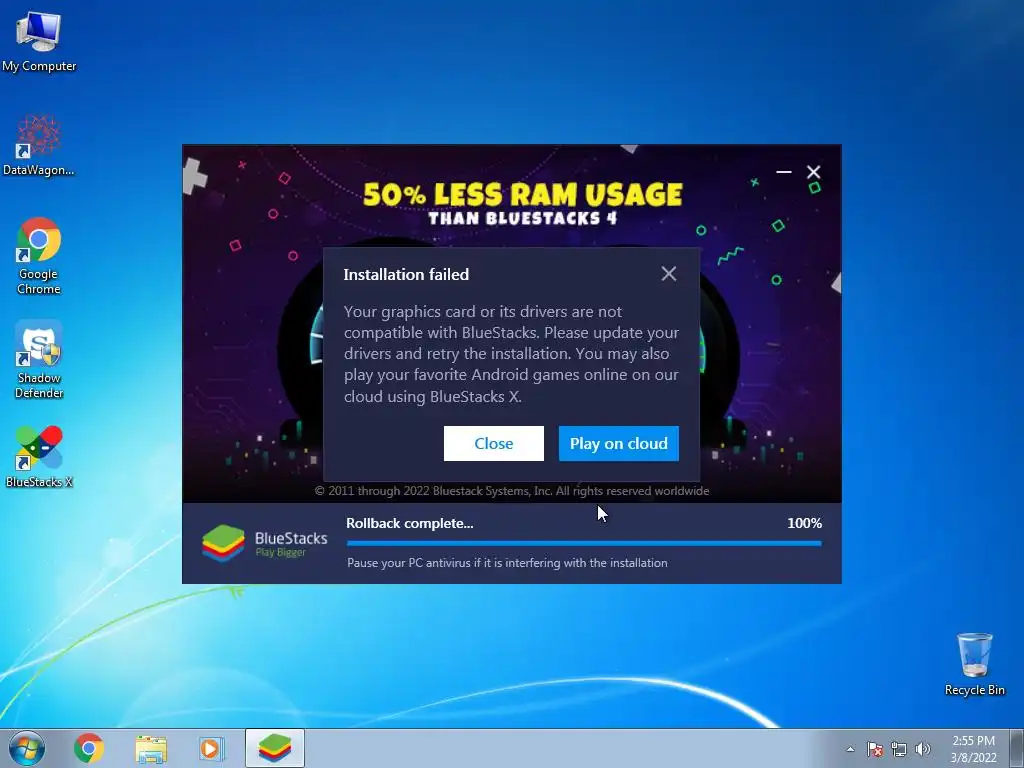This screenshot has width=1024, height=768.
Task: Open the volume speaker tray icon
Action: [x=923, y=749]
